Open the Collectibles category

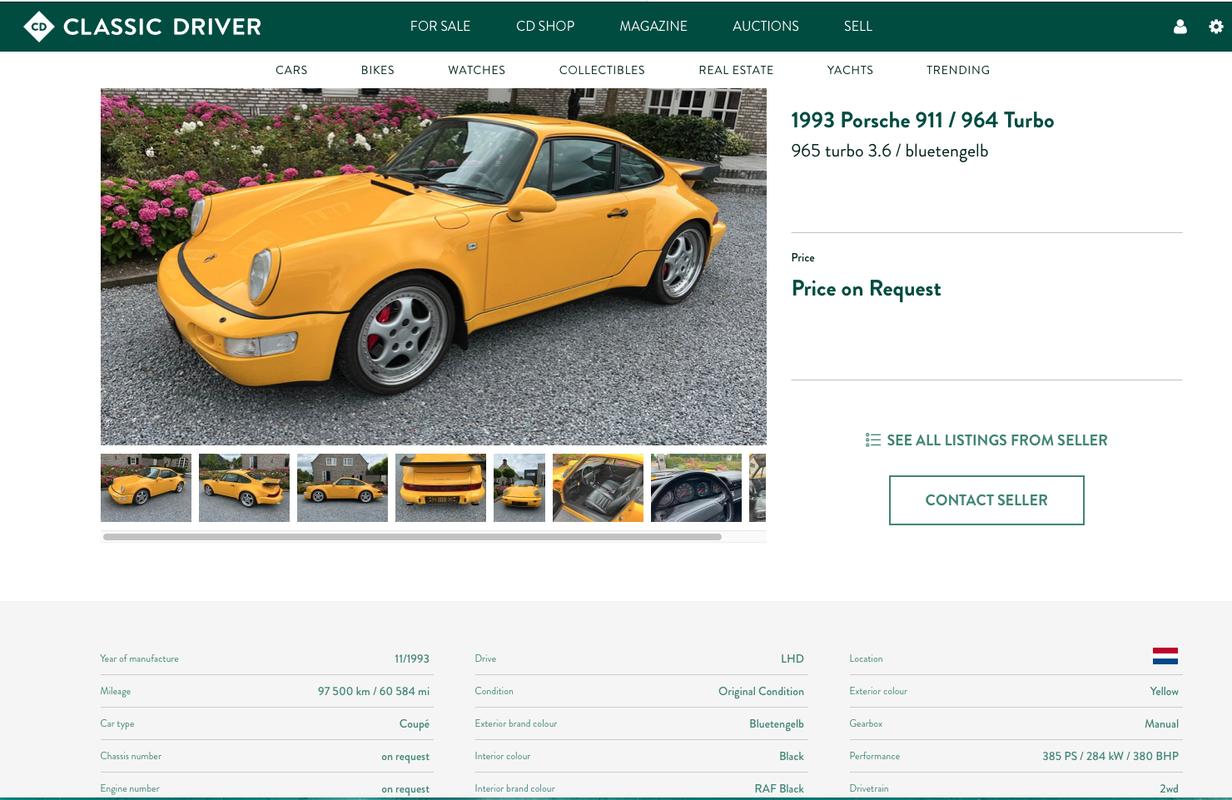coord(602,70)
